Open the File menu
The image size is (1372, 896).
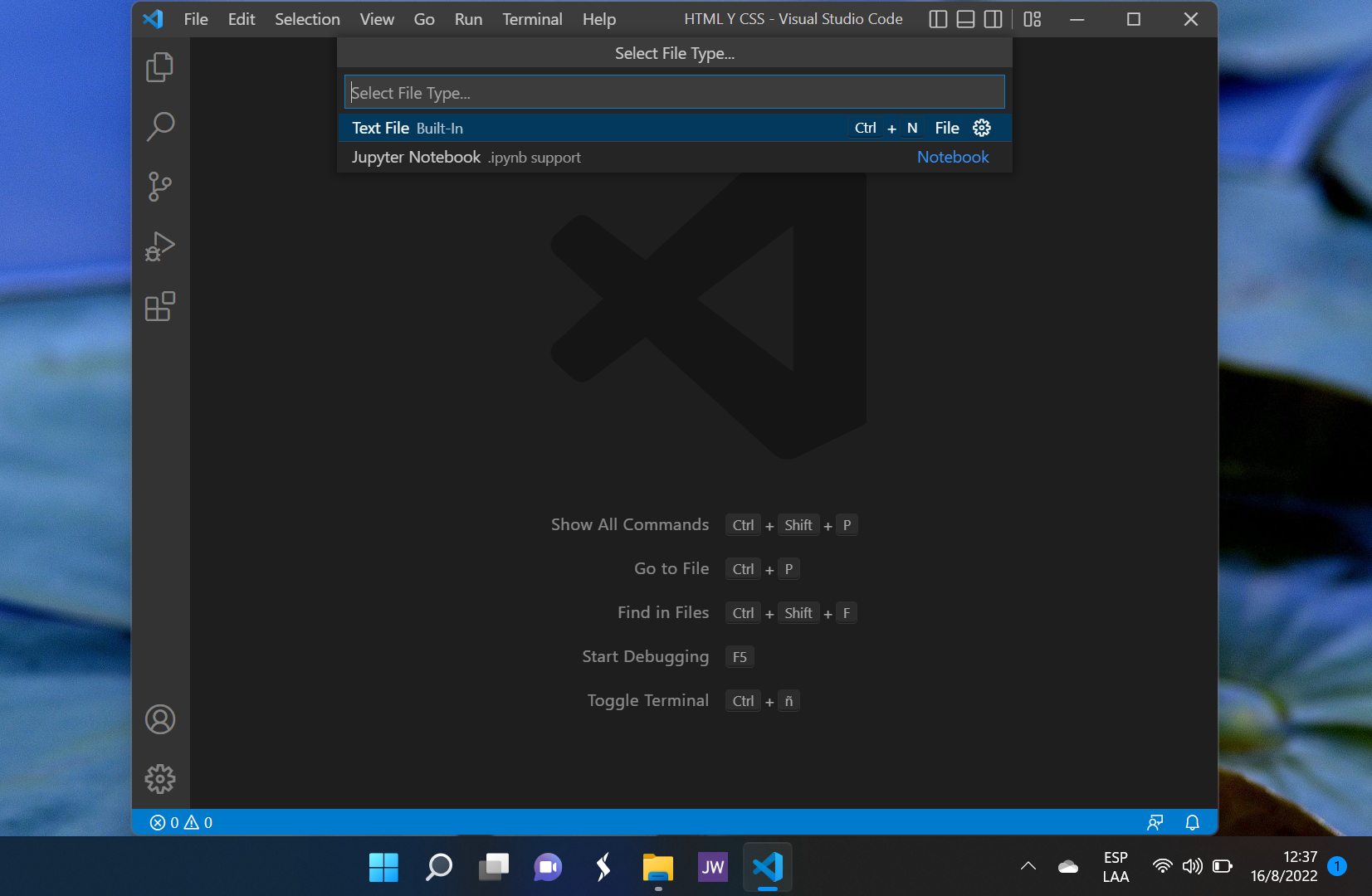196,19
